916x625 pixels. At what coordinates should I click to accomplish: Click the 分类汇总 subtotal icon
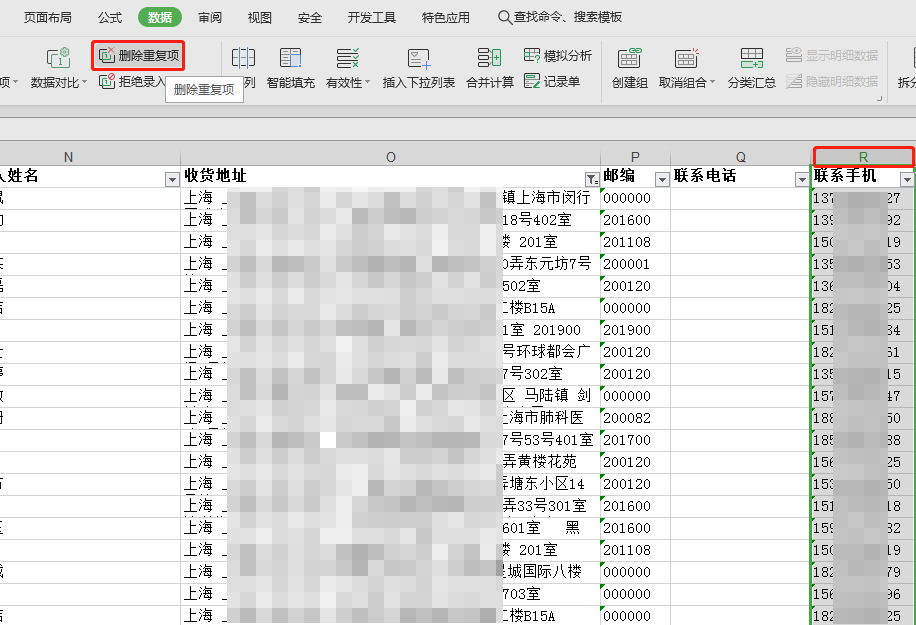coord(751,59)
